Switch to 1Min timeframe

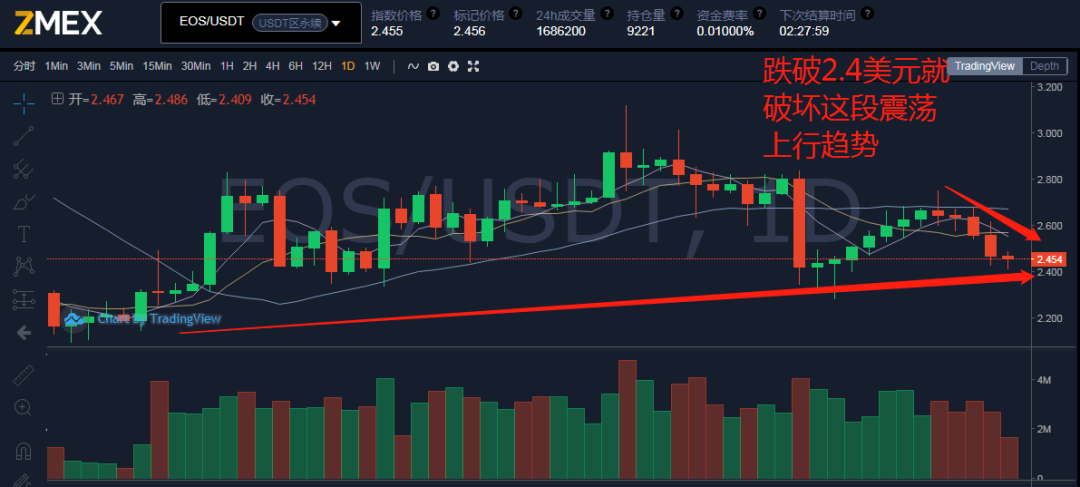pos(56,66)
